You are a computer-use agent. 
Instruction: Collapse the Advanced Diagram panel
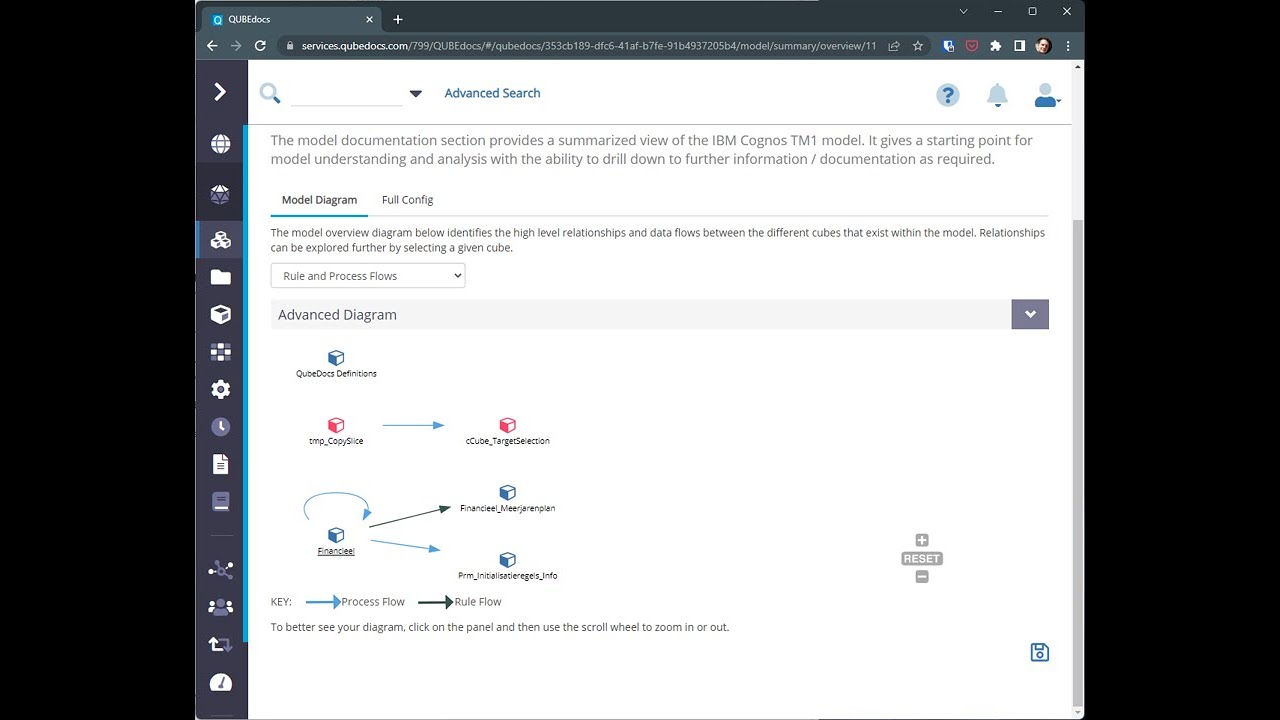pyautogui.click(x=1030, y=314)
